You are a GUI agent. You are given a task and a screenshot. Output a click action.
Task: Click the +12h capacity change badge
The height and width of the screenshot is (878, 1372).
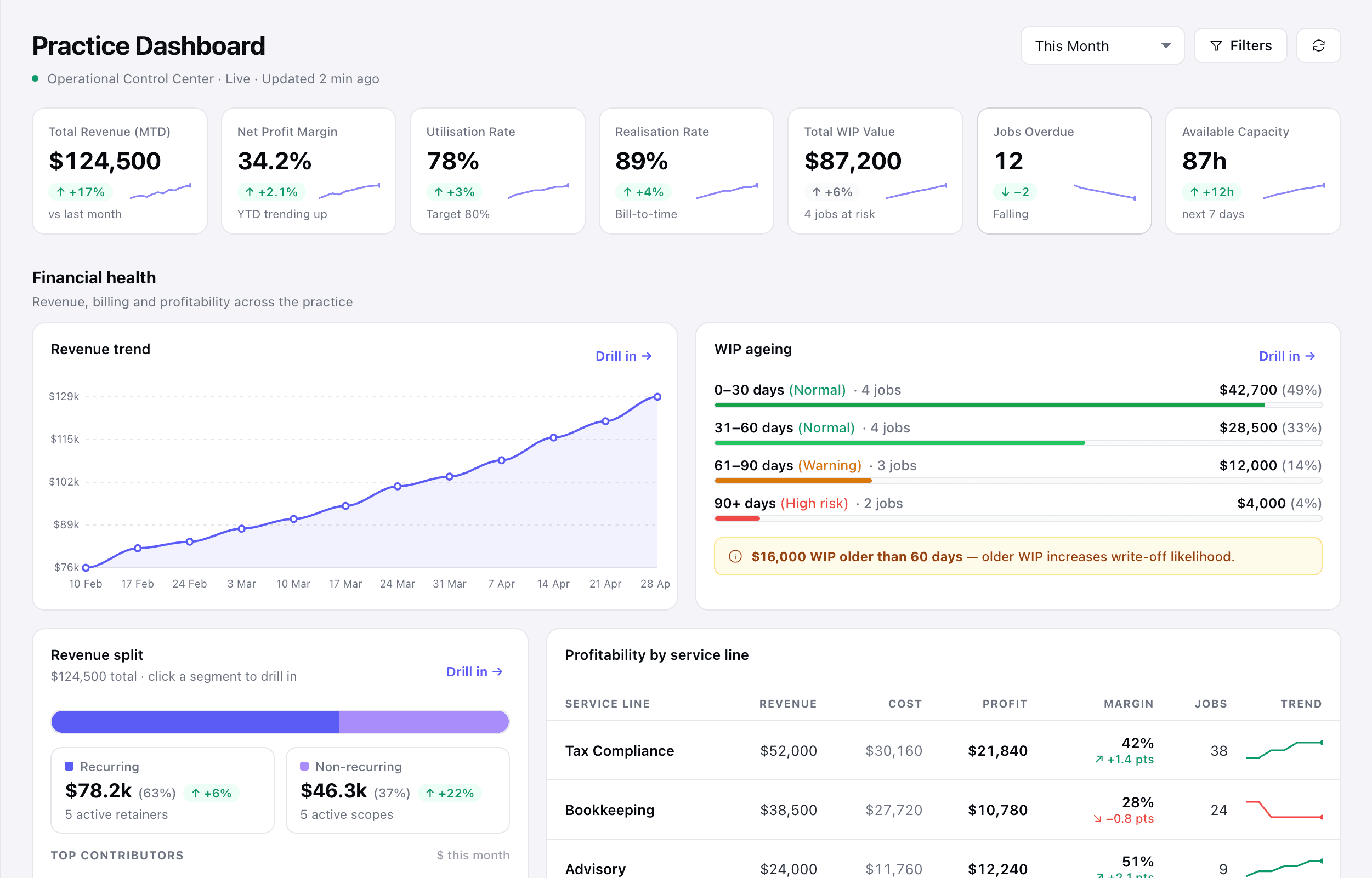click(1212, 192)
